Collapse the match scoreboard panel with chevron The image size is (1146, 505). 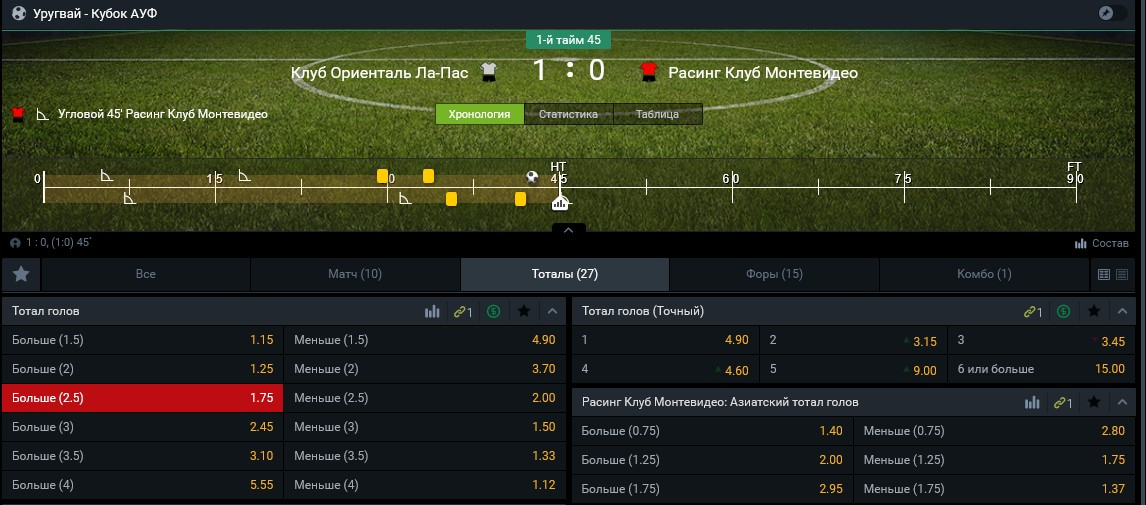tap(568, 231)
